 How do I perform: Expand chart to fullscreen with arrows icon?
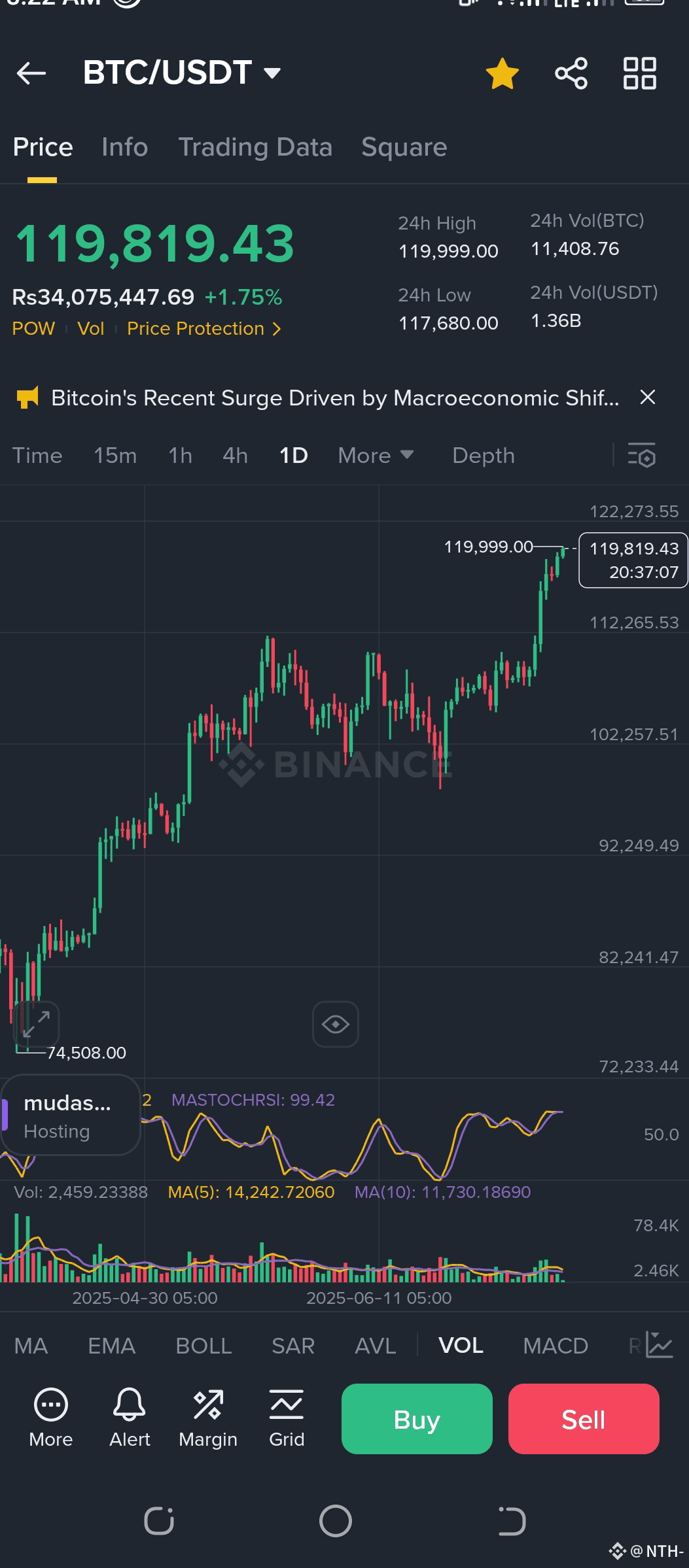tap(37, 1024)
